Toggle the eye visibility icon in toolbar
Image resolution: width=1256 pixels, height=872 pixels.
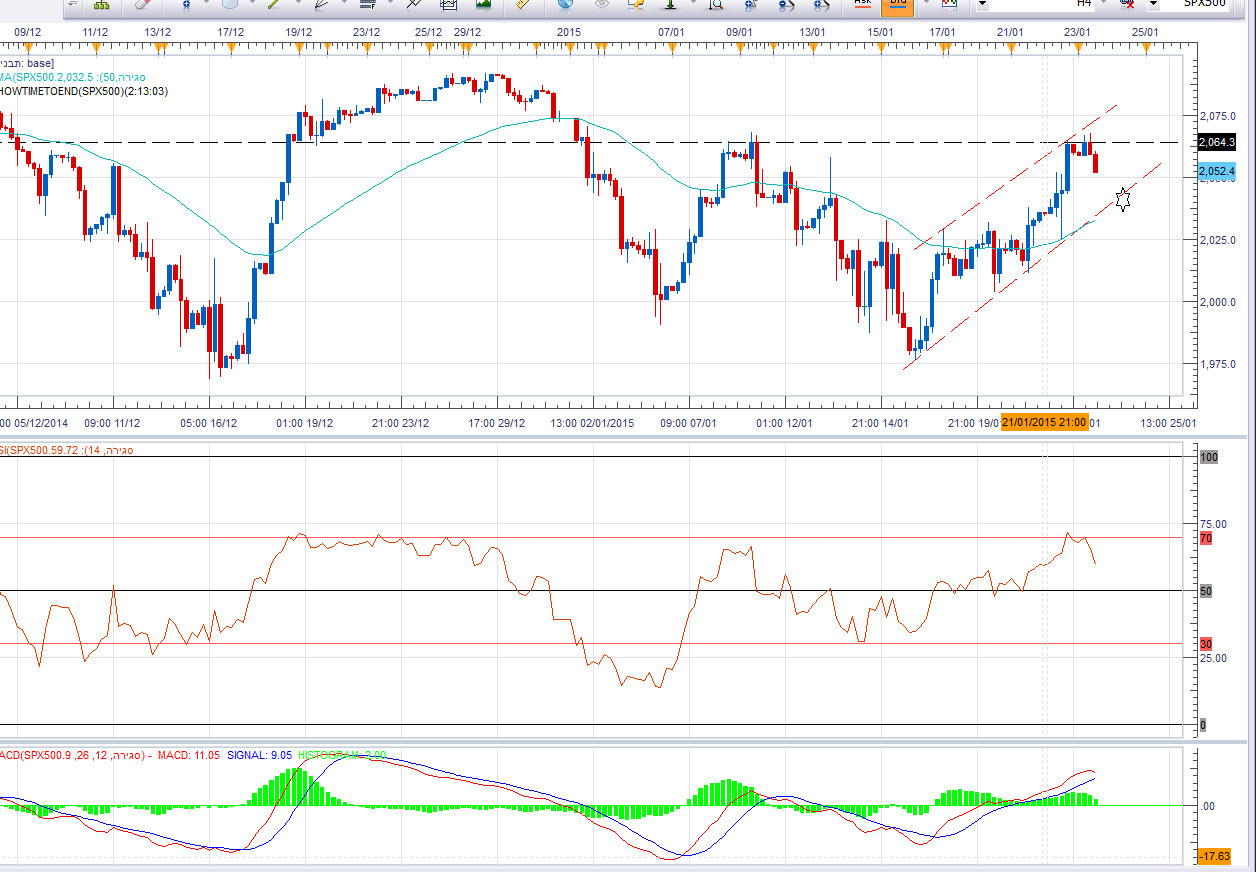click(601, 5)
